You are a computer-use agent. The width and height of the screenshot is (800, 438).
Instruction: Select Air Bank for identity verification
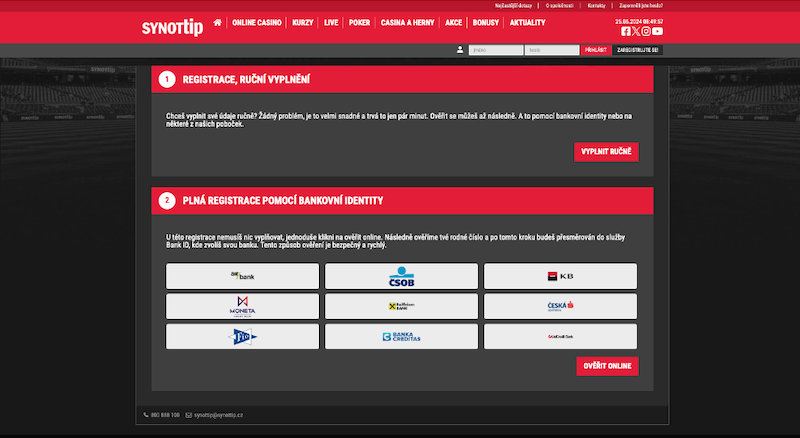(x=242, y=276)
